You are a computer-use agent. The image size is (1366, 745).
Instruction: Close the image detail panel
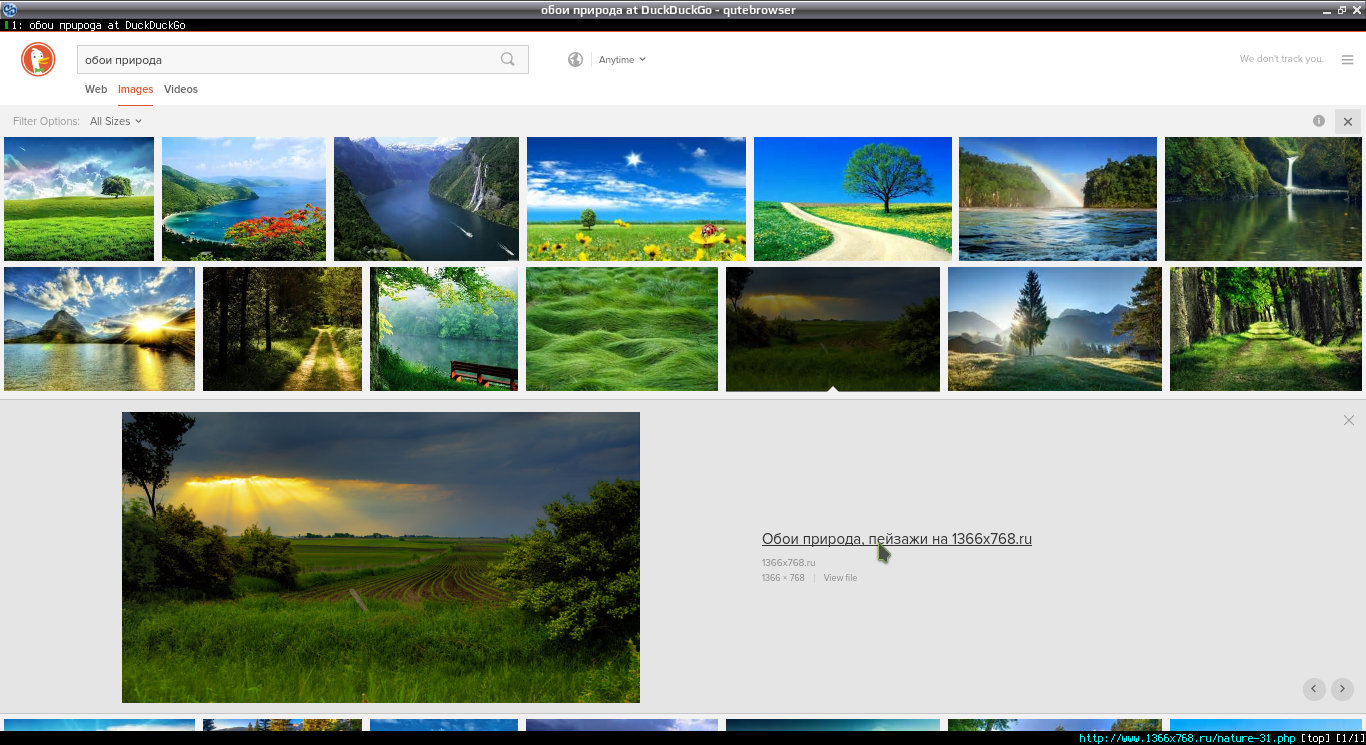[x=1349, y=420]
